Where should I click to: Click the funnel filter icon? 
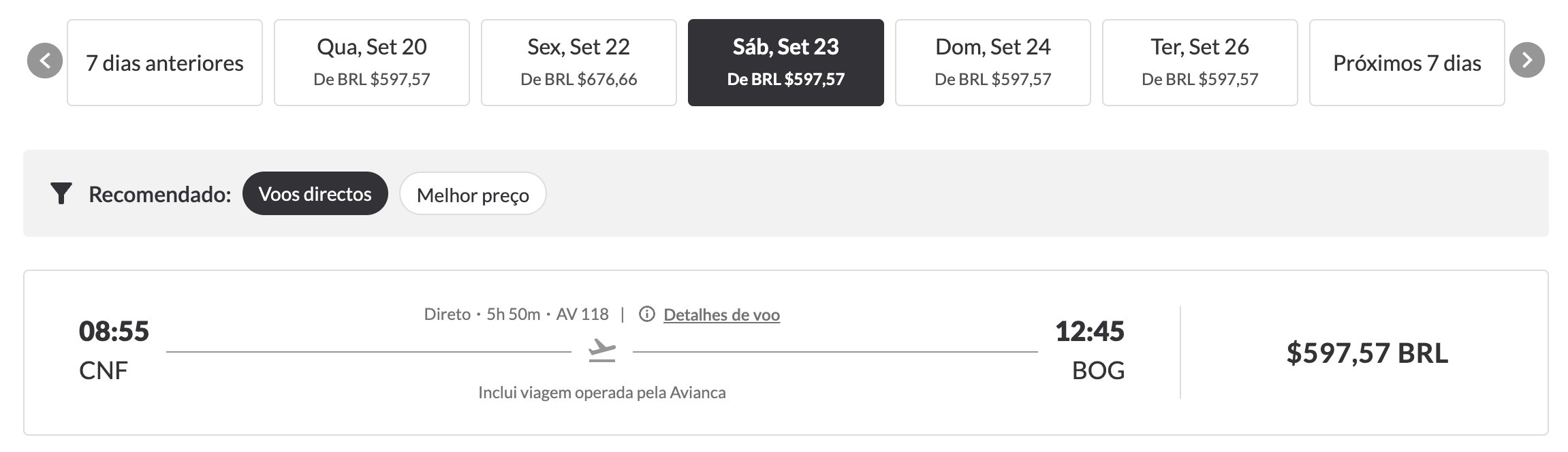click(61, 194)
